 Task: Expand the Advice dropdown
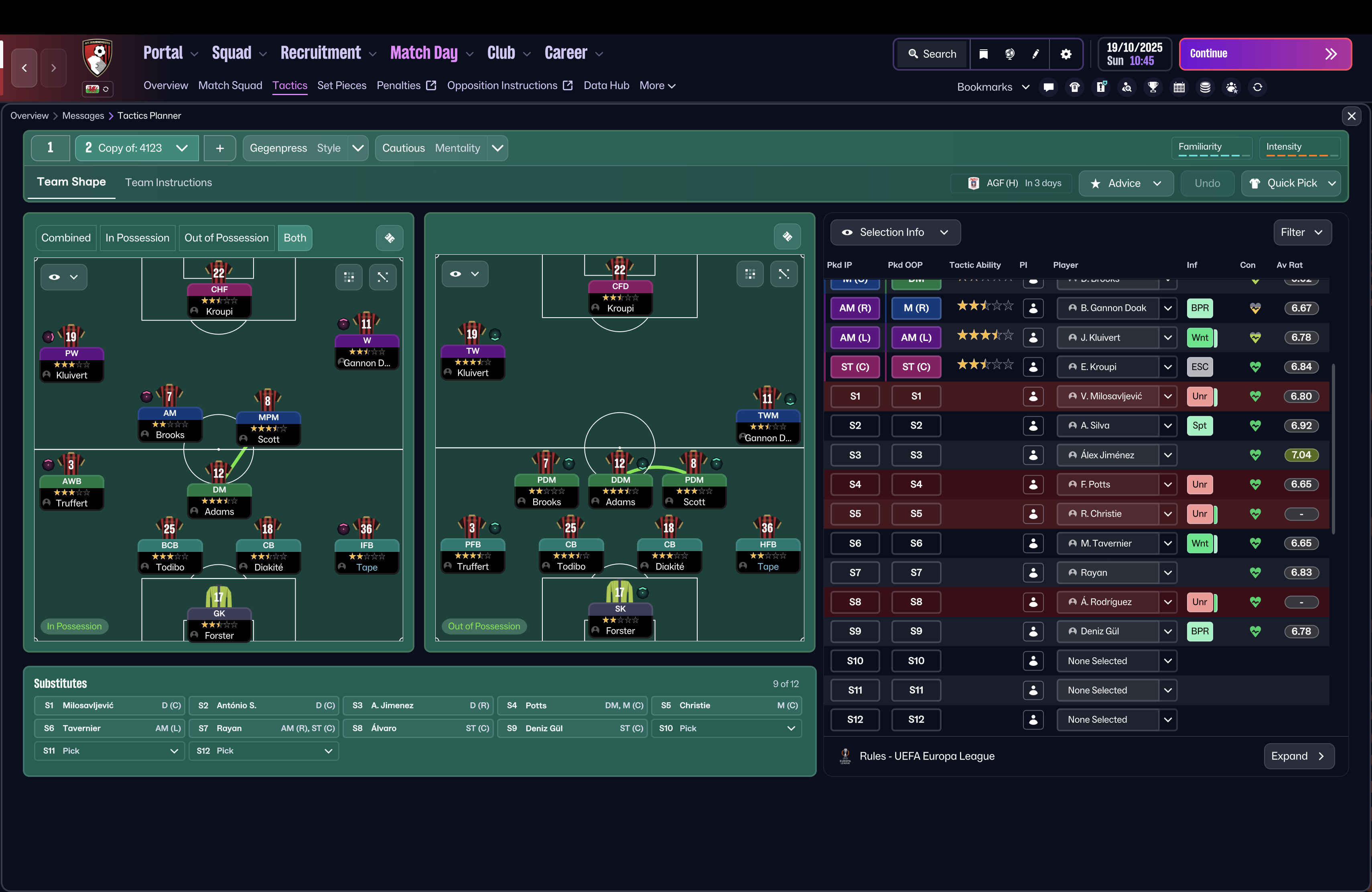(1126, 183)
